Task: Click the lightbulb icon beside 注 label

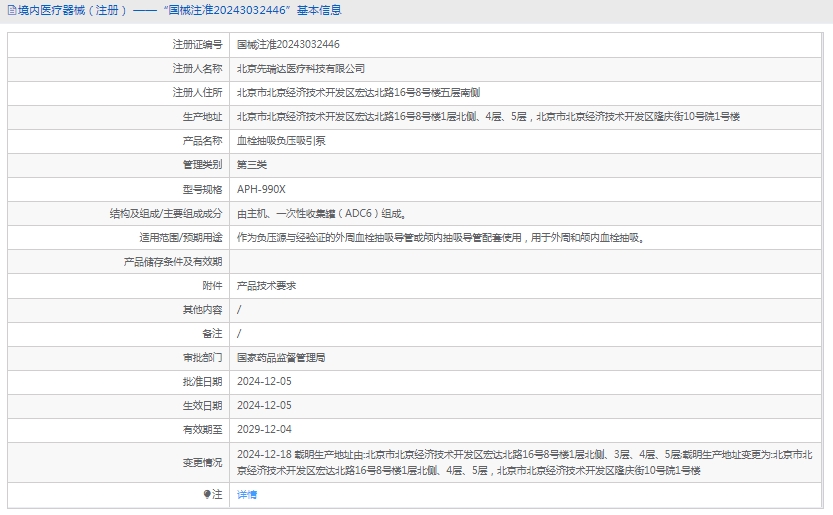Action: coord(208,494)
